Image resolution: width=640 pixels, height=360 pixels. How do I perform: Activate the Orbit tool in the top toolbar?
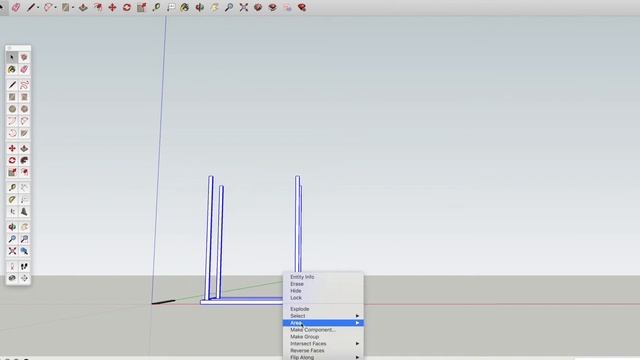pos(200,7)
